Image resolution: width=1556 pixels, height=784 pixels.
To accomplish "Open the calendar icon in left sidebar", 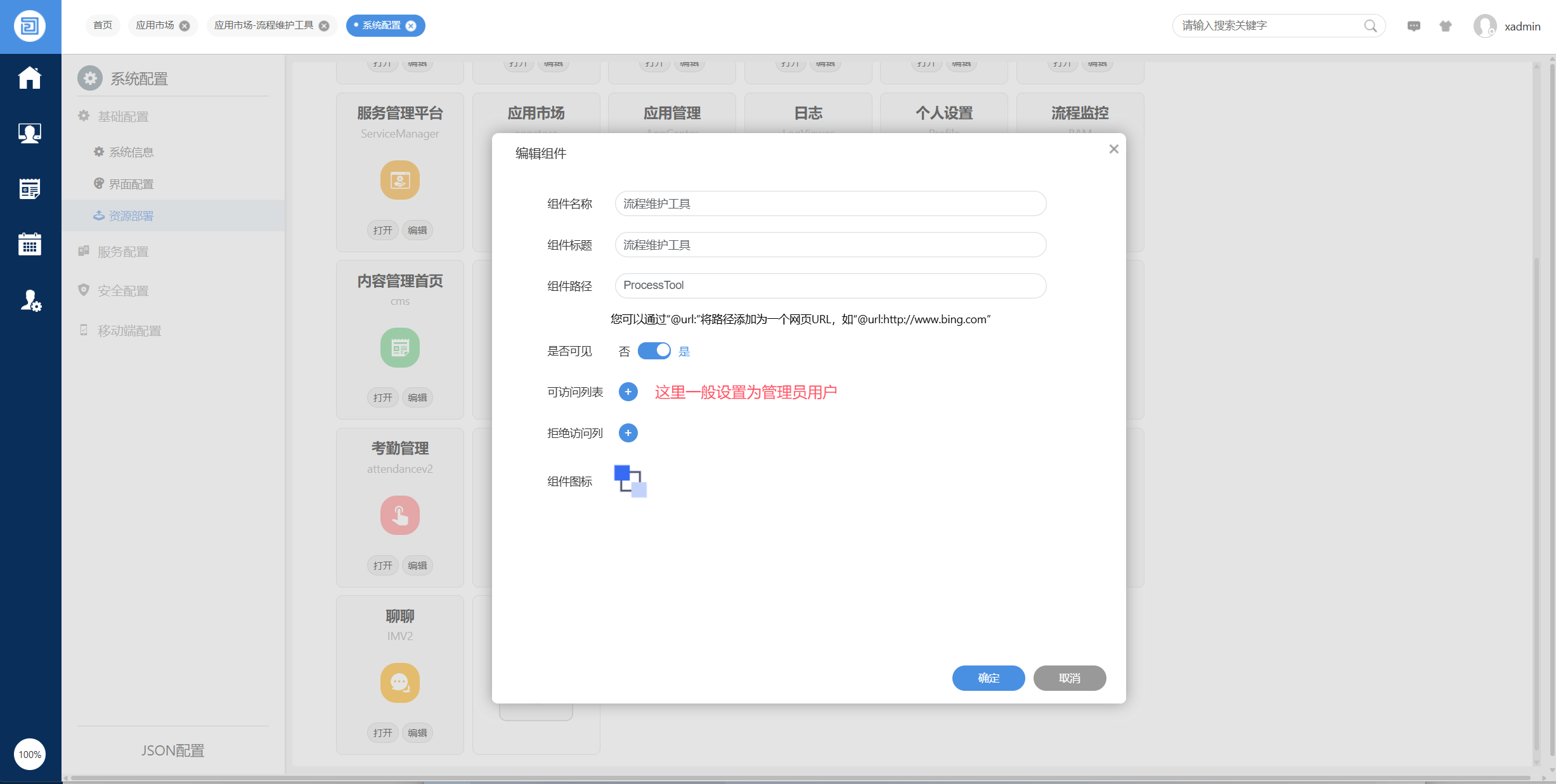I will (29, 244).
